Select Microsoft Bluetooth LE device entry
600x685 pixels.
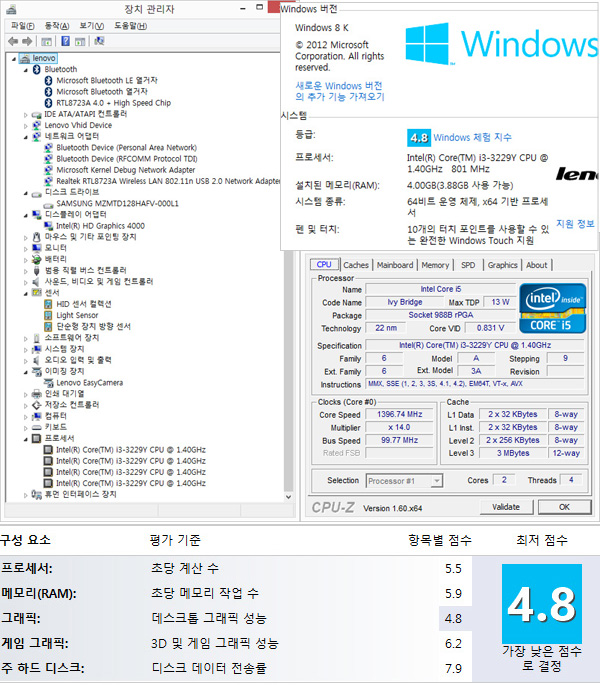coord(107,80)
